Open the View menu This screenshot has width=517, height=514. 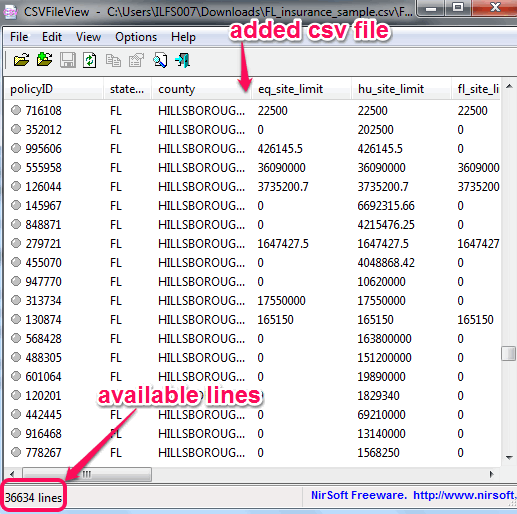click(88, 37)
